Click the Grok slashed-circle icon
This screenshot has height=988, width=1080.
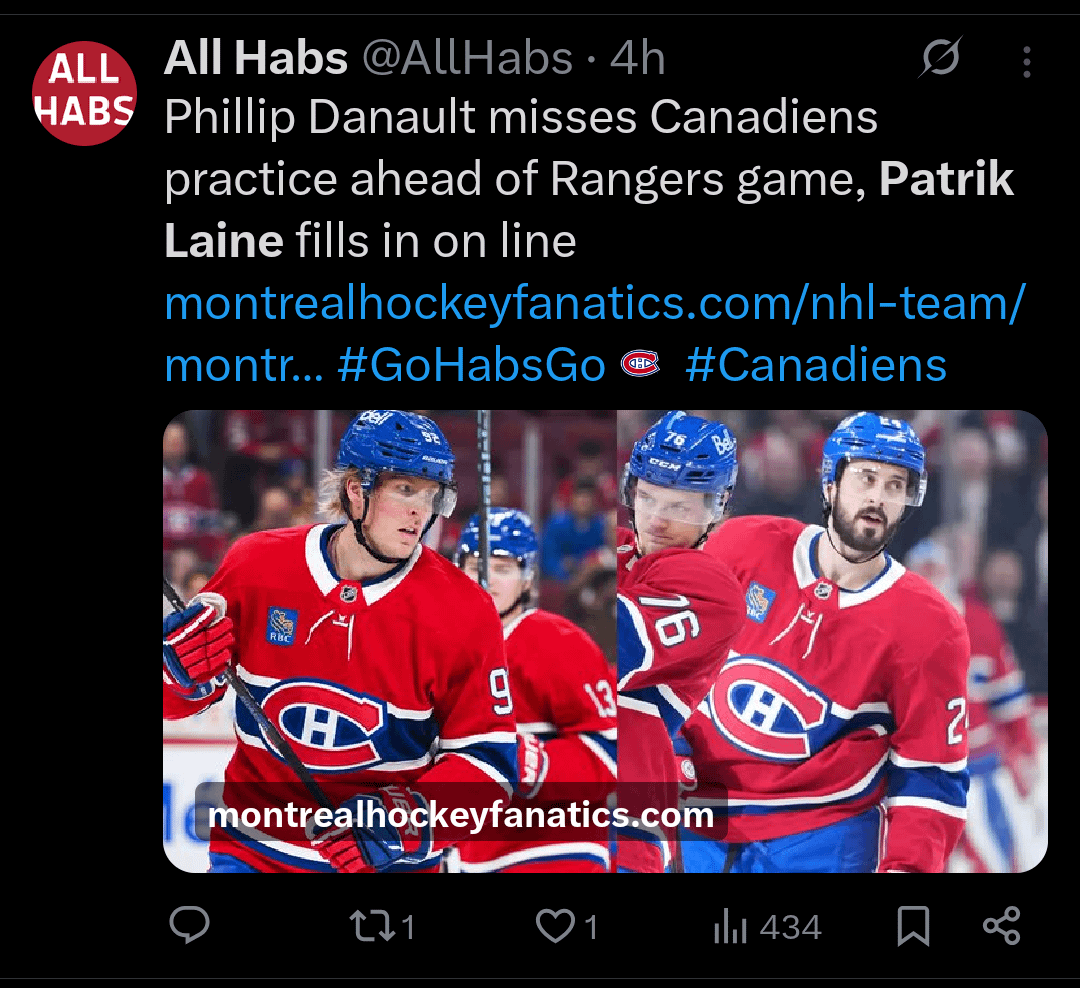(940, 61)
